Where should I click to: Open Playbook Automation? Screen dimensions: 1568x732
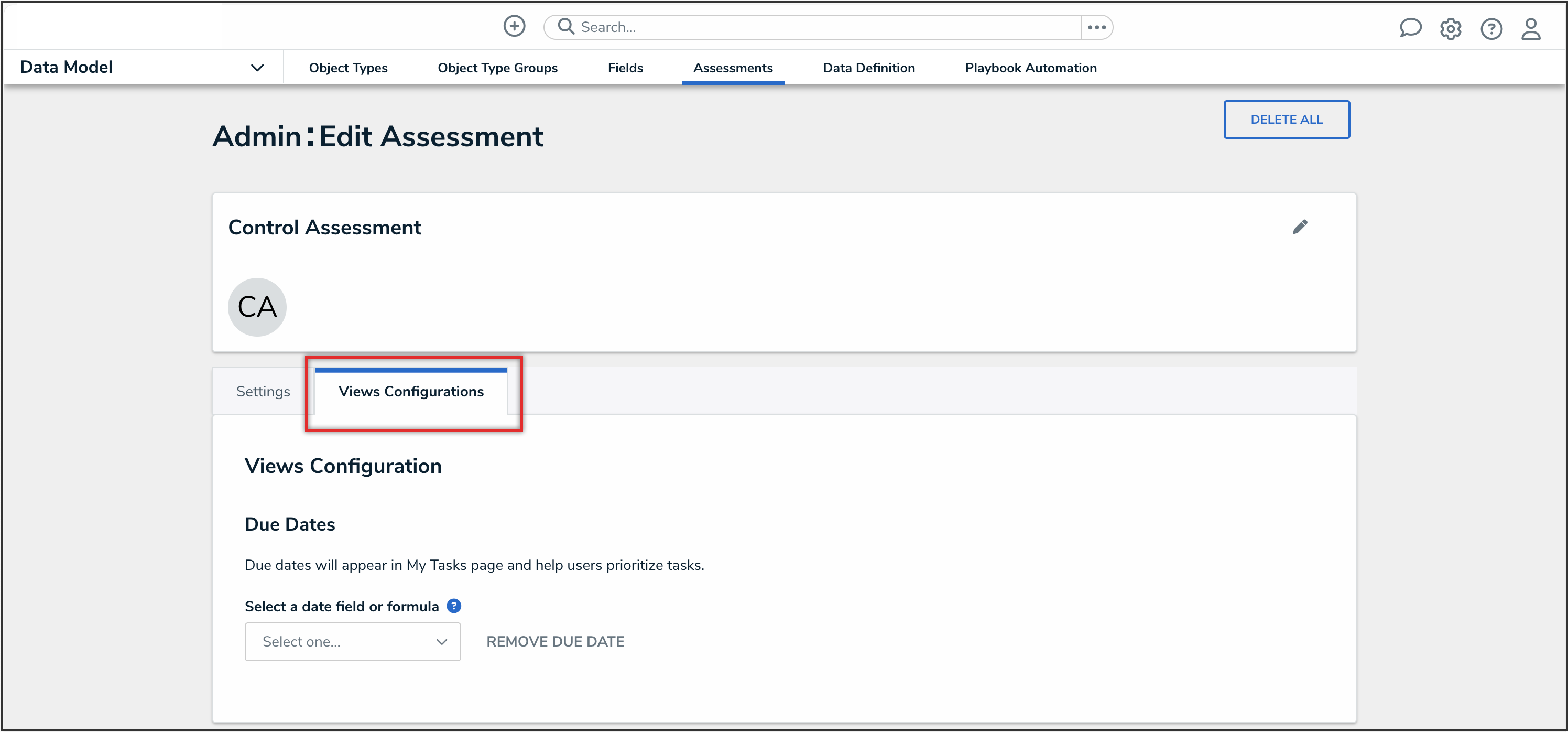[x=1030, y=68]
